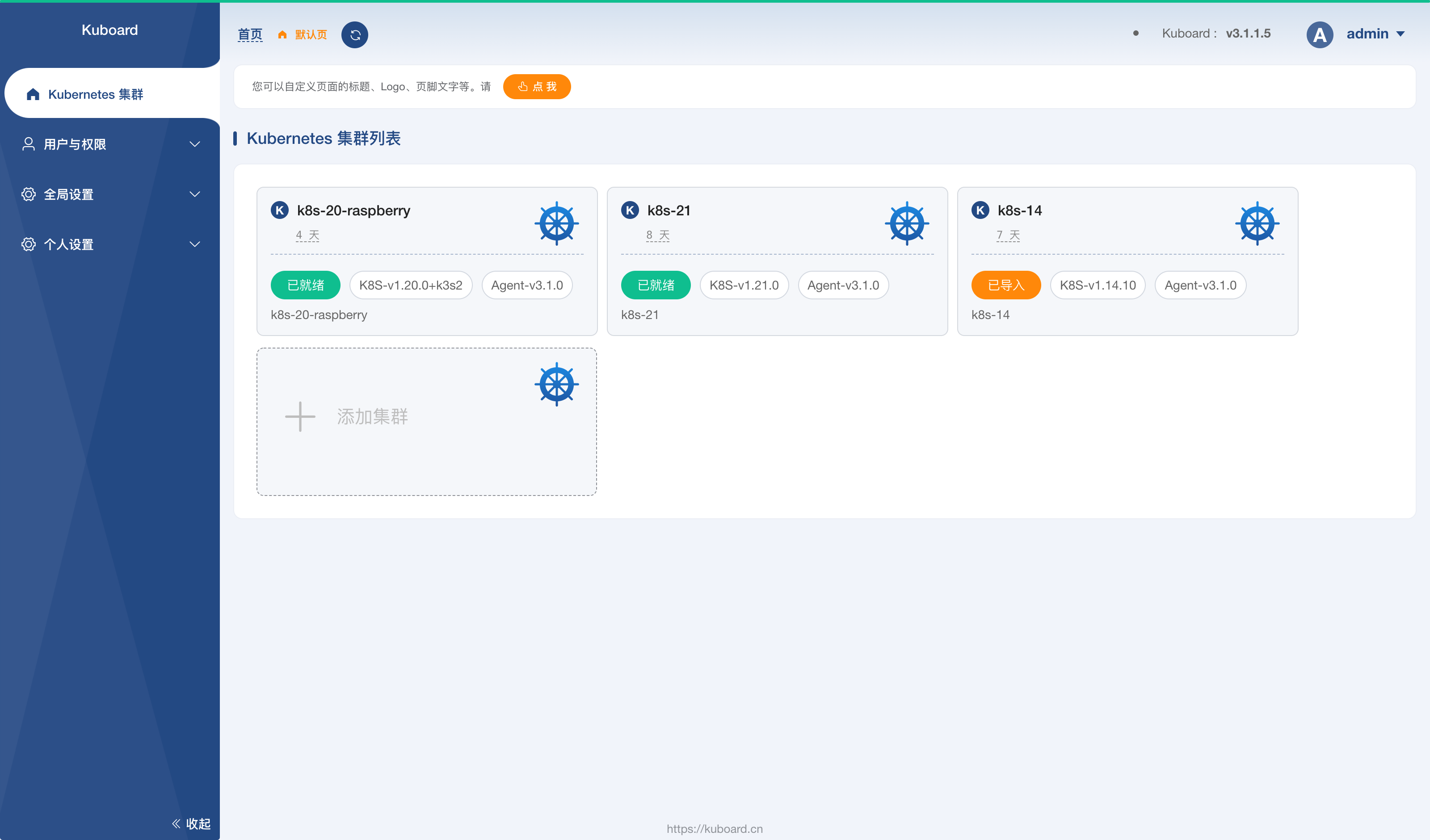
Task: Click the helm wheel icon on k8s-21 card
Action: coord(907,223)
